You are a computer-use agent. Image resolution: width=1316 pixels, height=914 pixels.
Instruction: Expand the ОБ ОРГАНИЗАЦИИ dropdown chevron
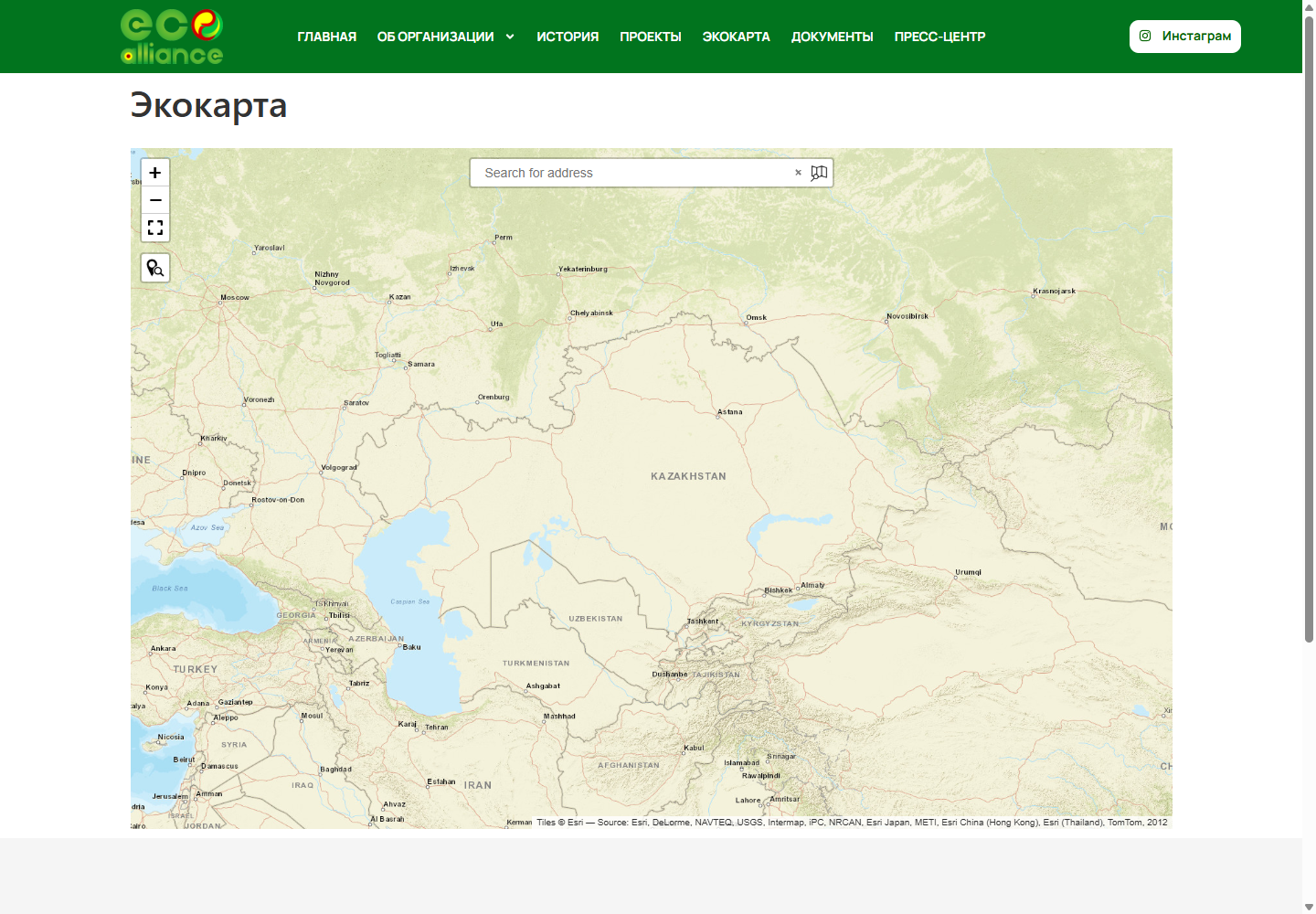click(x=510, y=37)
